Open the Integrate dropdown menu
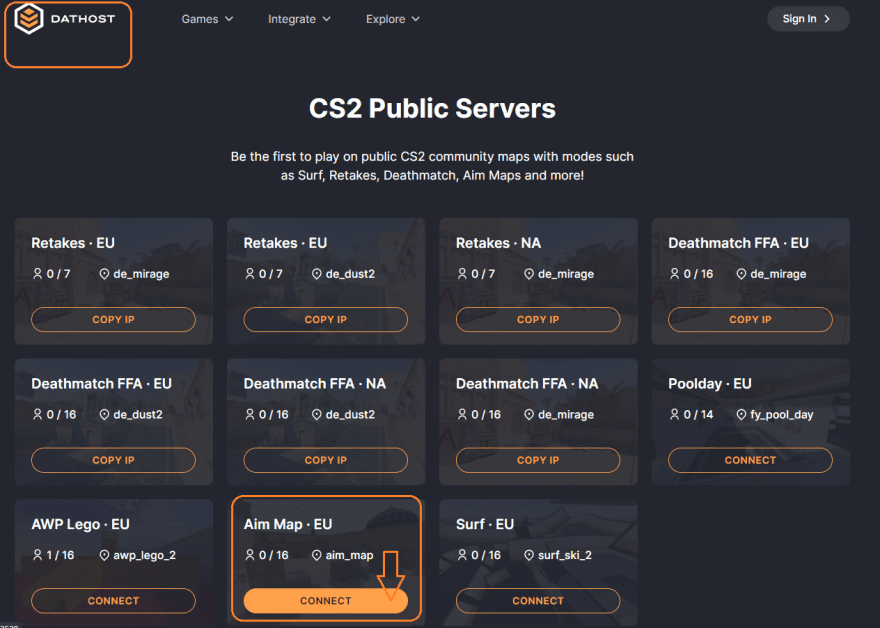The height and width of the screenshot is (628, 880). coord(299,19)
